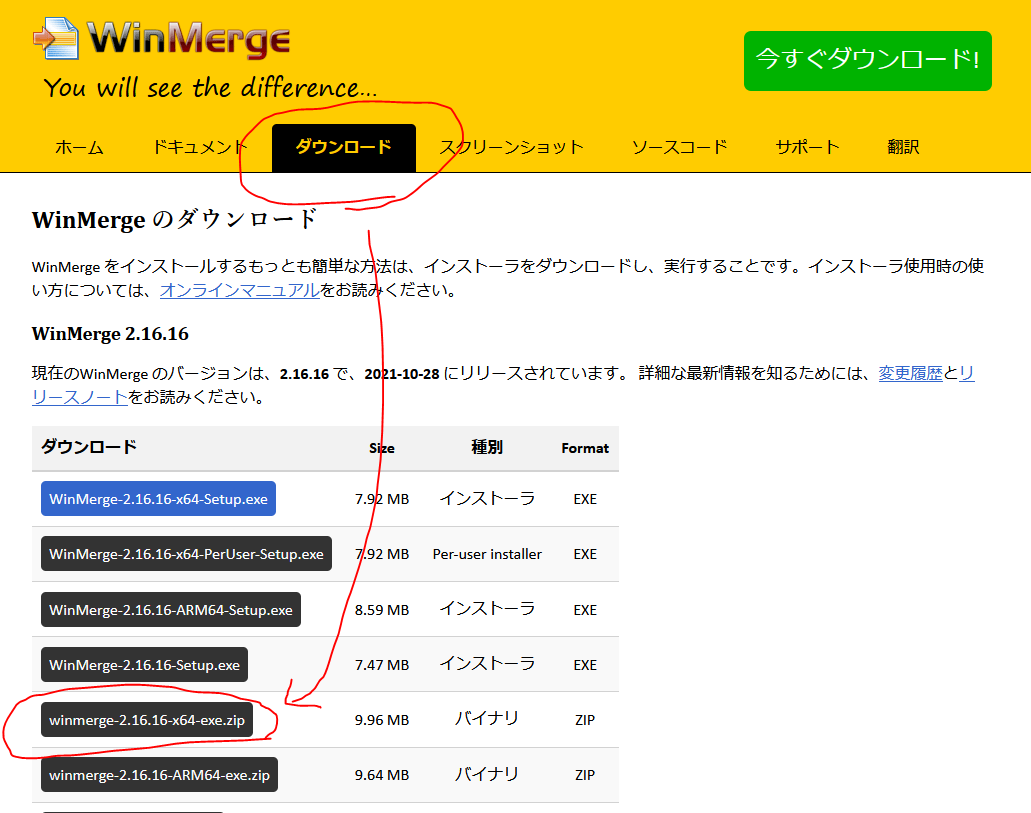Viewport: 1031px width, 813px height.
Task: Download WinMerge-2.16.16-ARM64-Setup.exe
Action: pos(171,609)
